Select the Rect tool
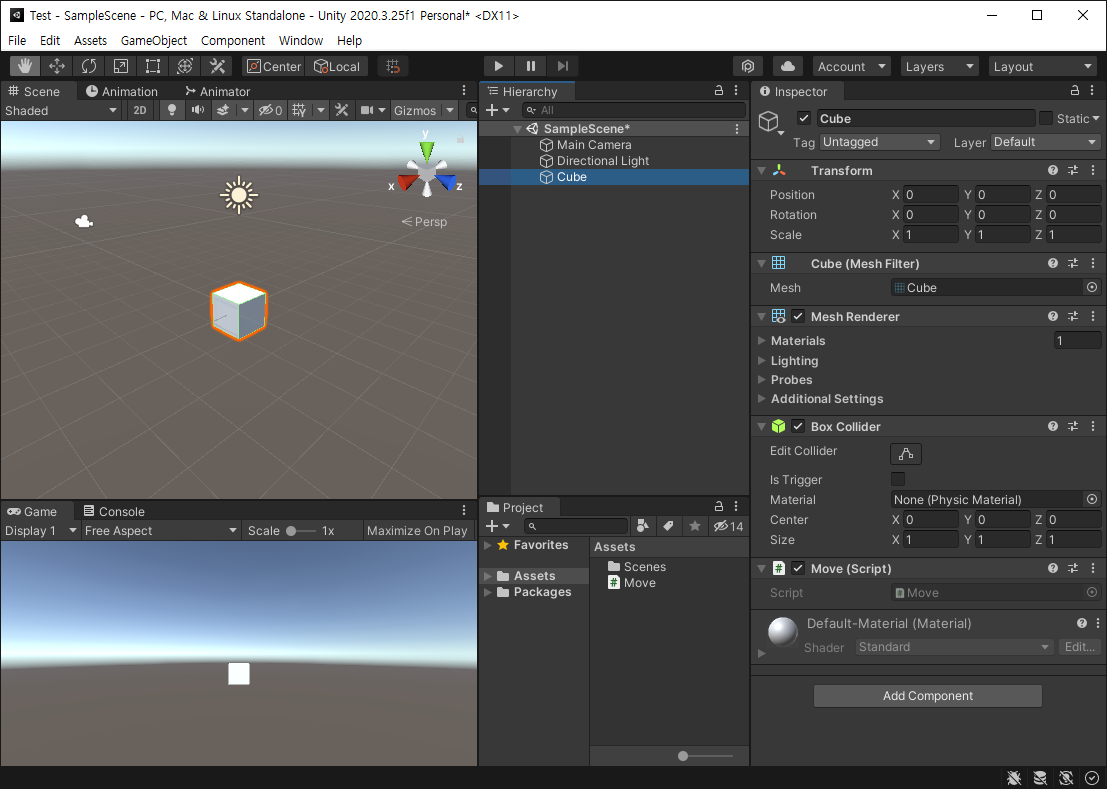Screen dimensions: 1107x789 [x=152, y=66]
